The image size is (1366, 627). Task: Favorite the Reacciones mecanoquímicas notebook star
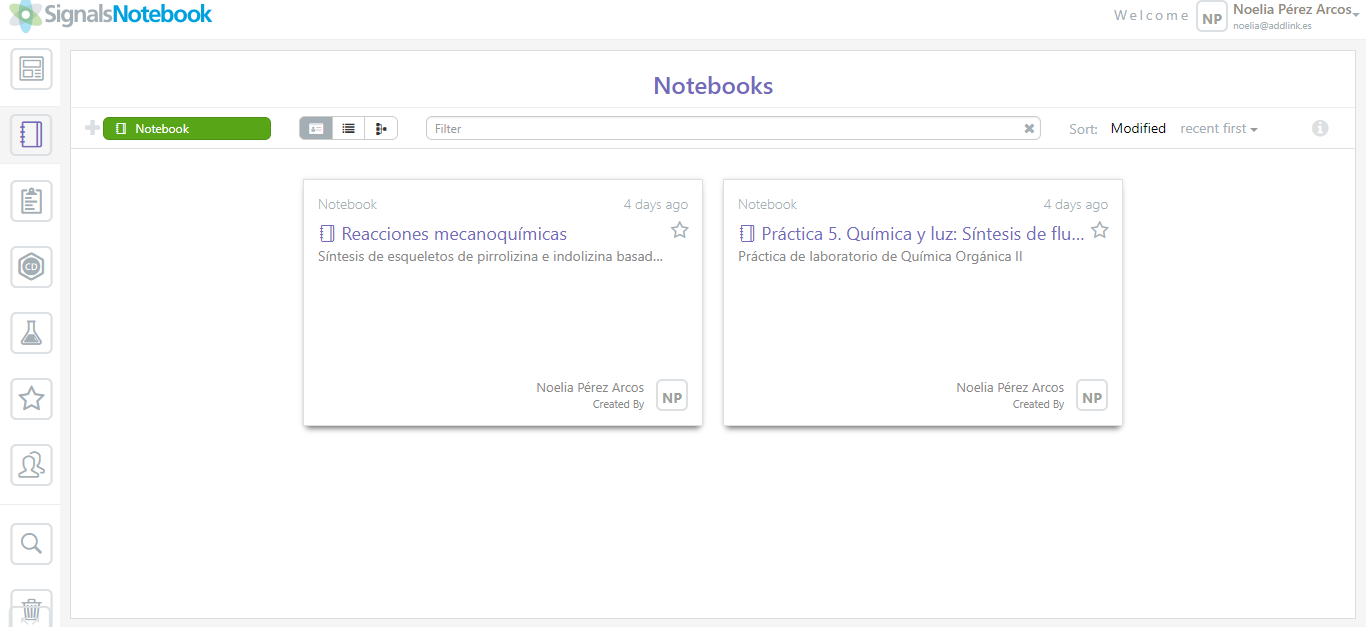coord(680,231)
